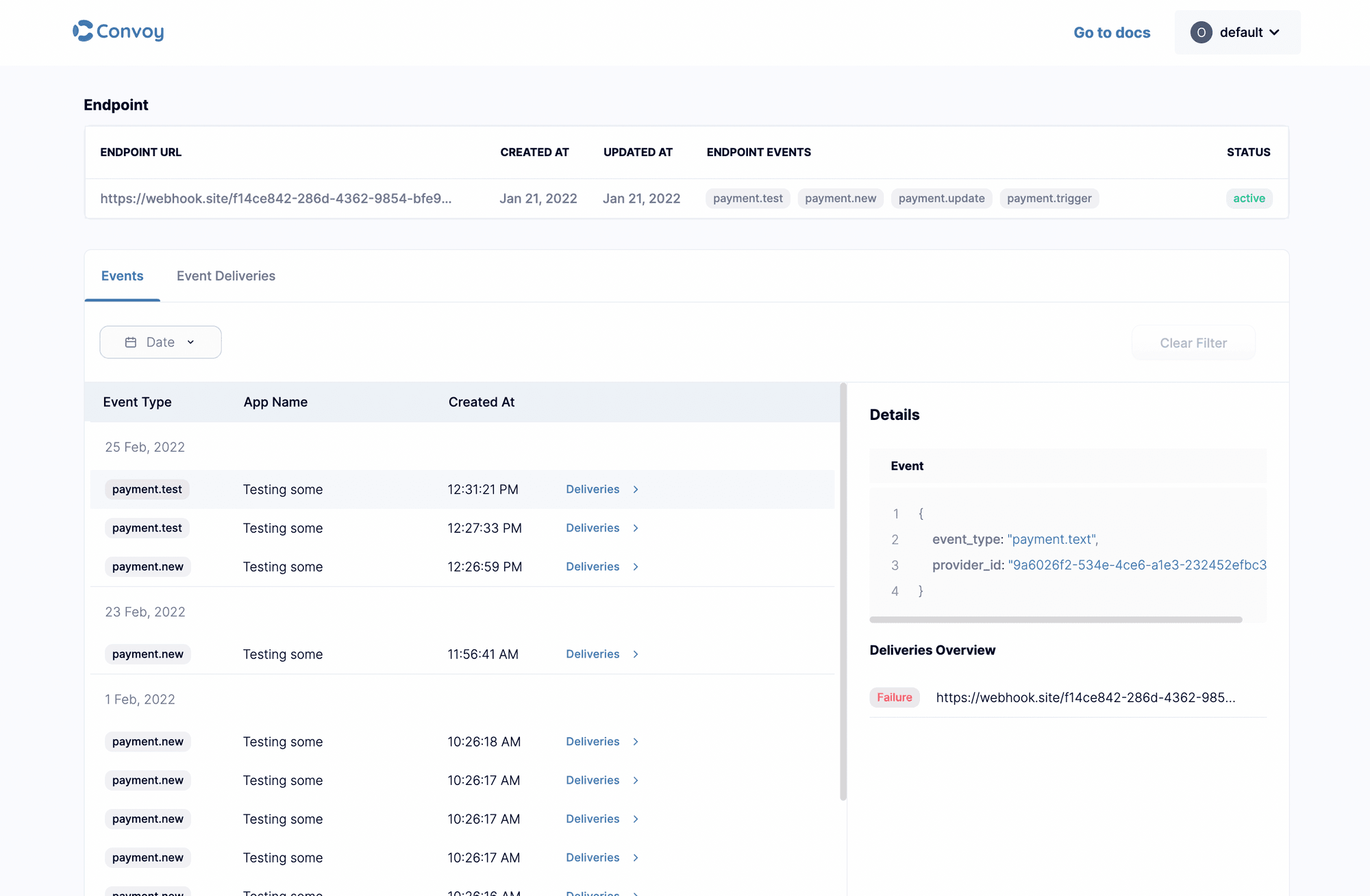
Task: Click the payment.trigger event tag
Action: (1049, 198)
